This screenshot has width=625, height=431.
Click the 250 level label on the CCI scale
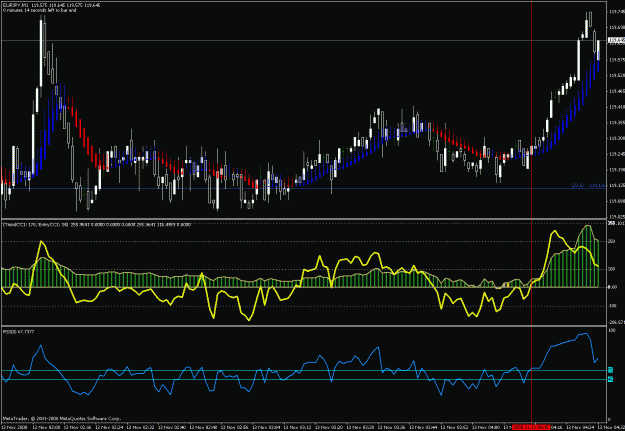point(612,242)
